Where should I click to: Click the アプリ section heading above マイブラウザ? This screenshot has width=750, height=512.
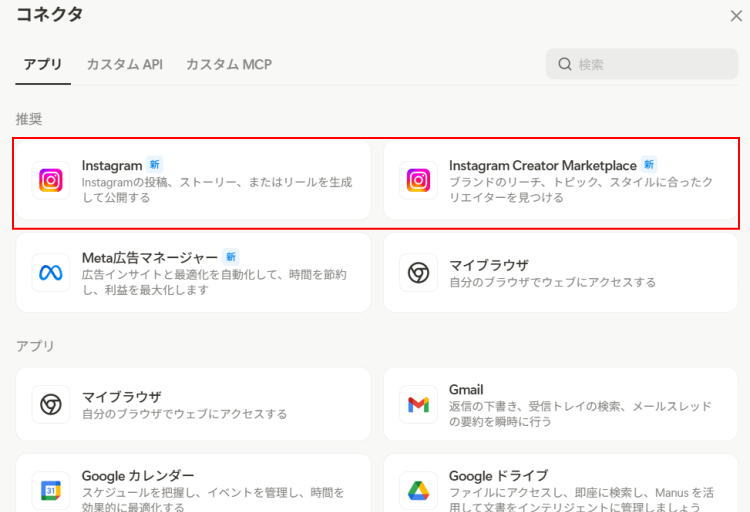coord(35,346)
